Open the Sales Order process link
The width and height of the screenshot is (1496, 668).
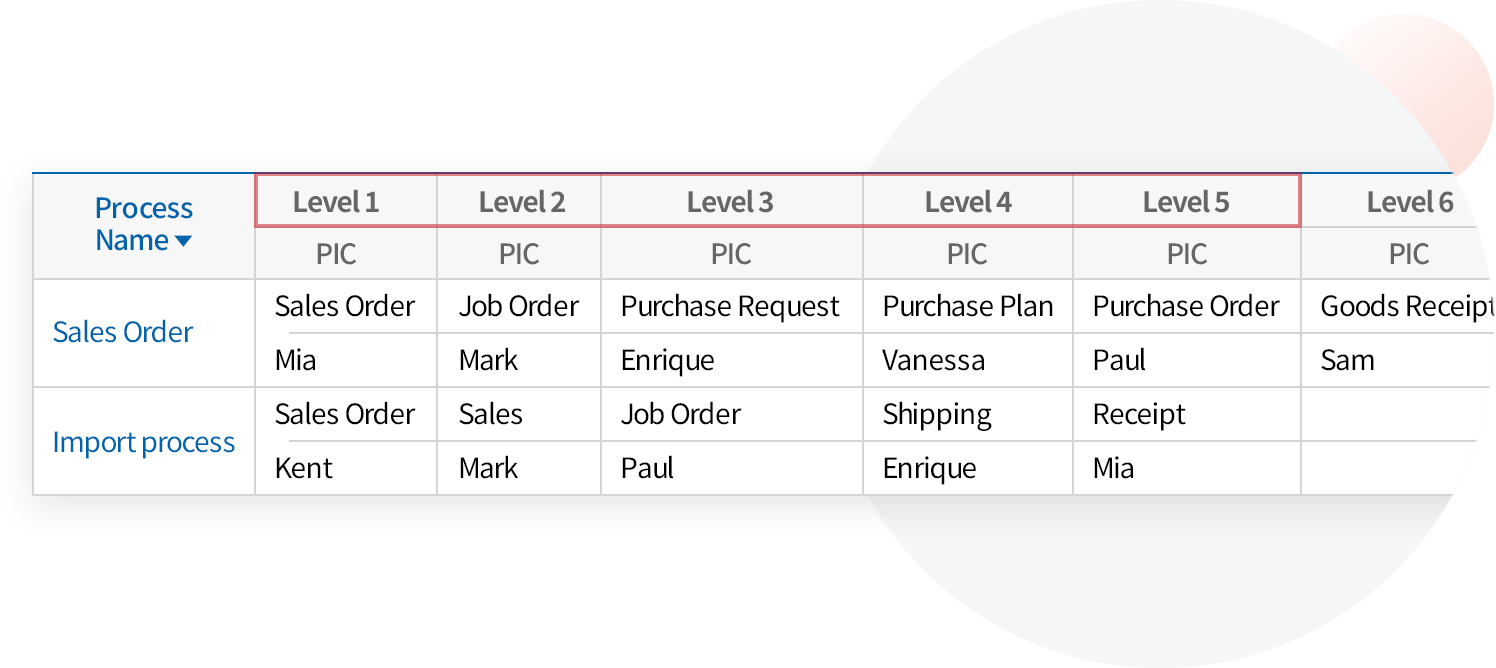(x=122, y=332)
